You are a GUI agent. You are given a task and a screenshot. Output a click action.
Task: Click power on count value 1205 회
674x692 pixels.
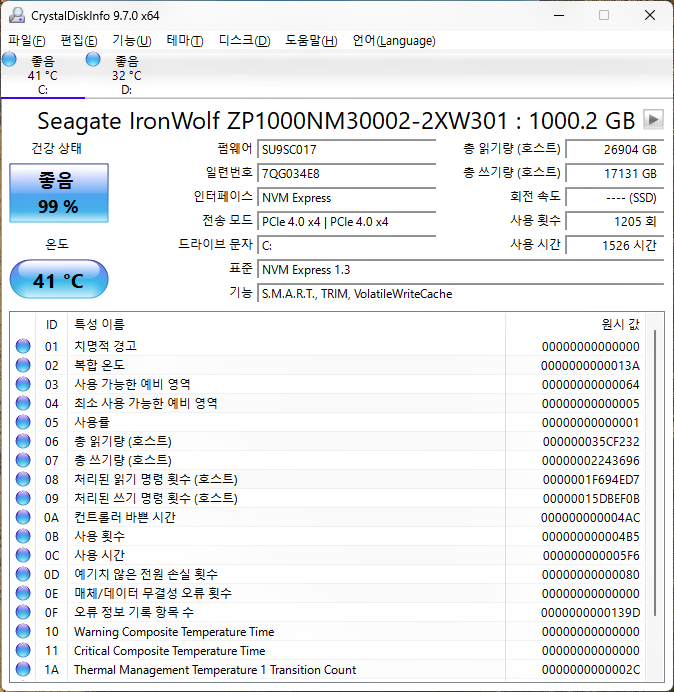tap(615, 222)
